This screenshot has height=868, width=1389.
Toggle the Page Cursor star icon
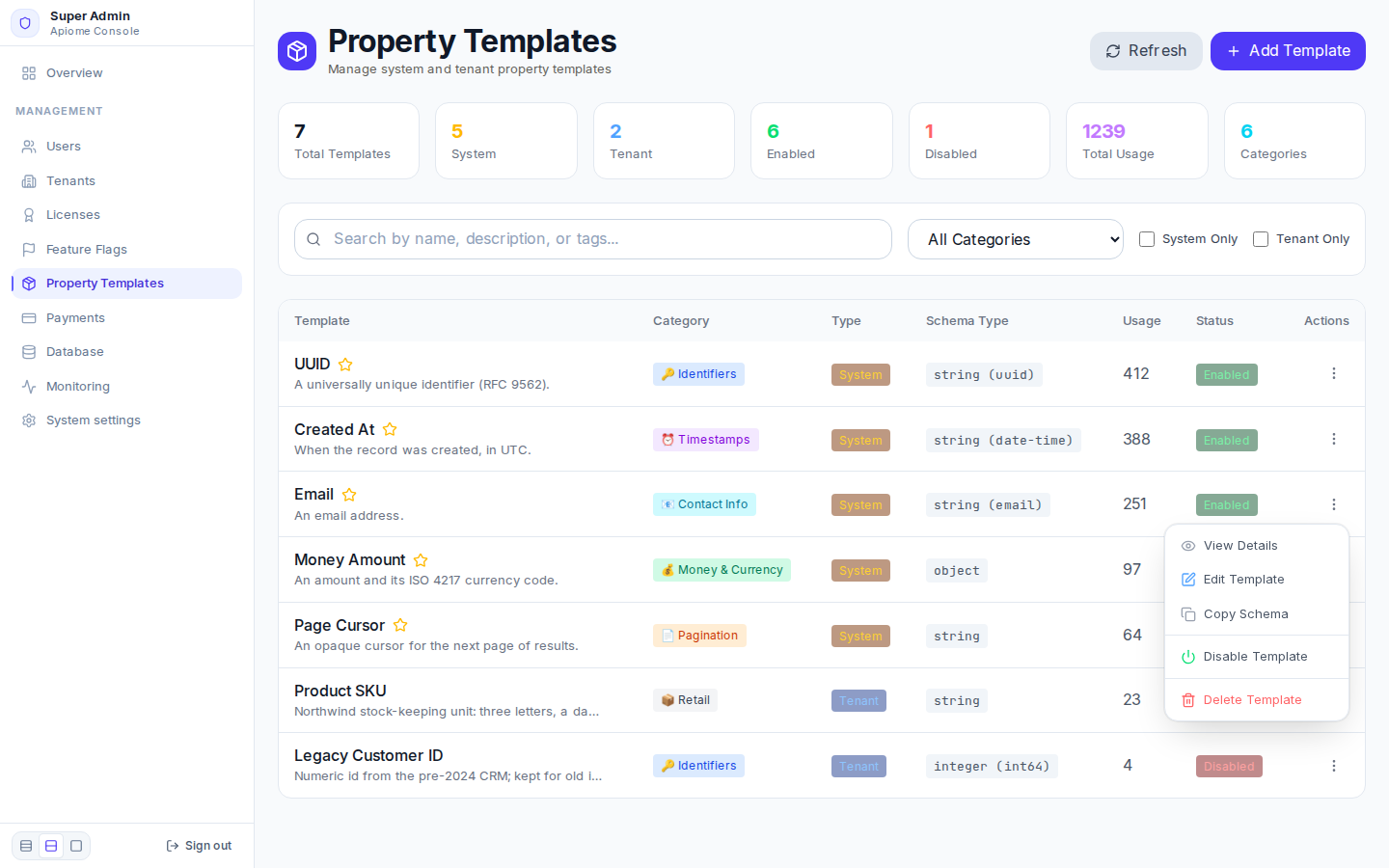pyautogui.click(x=400, y=625)
